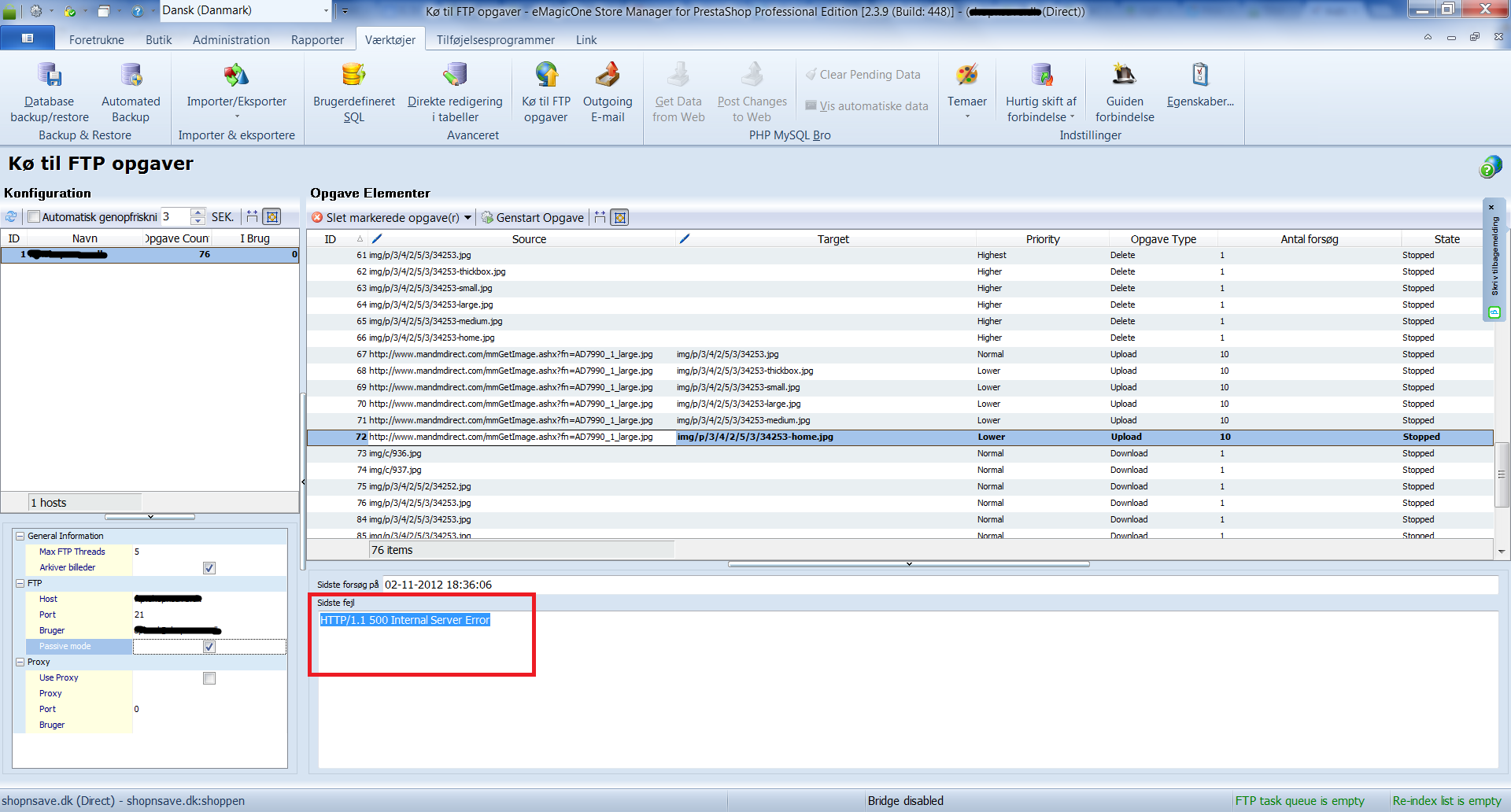Open Outgoing E-mail tool
The height and width of the screenshot is (812, 1511).
pos(608,93)
